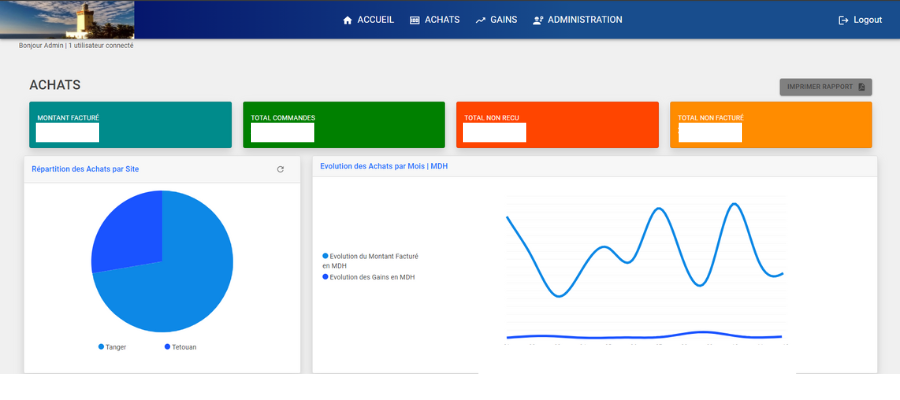
Task: Click the document icon on Imprimer Rapport
Action: 862,87
